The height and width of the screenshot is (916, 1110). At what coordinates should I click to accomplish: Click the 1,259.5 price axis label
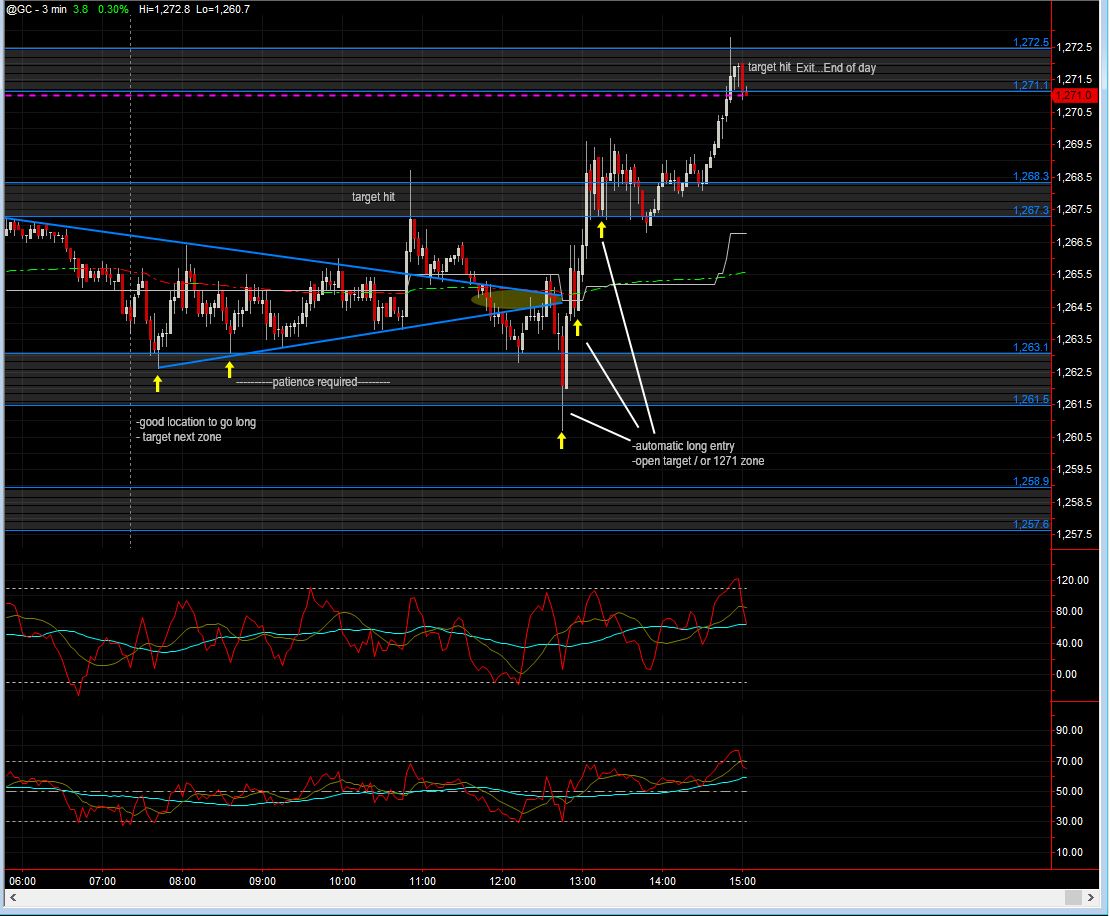1074,469
